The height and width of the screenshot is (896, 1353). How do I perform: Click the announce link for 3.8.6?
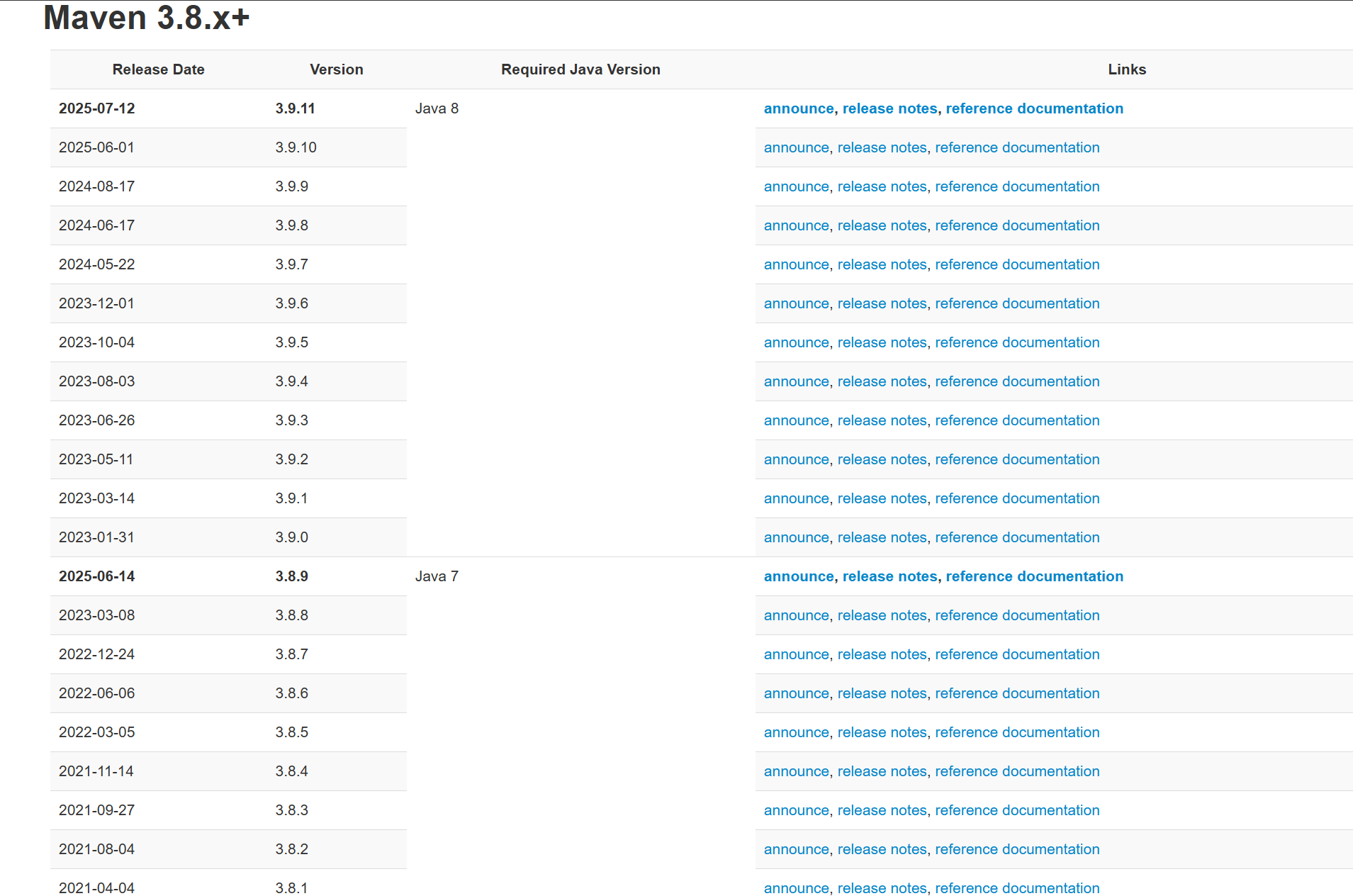pos(797,693)
